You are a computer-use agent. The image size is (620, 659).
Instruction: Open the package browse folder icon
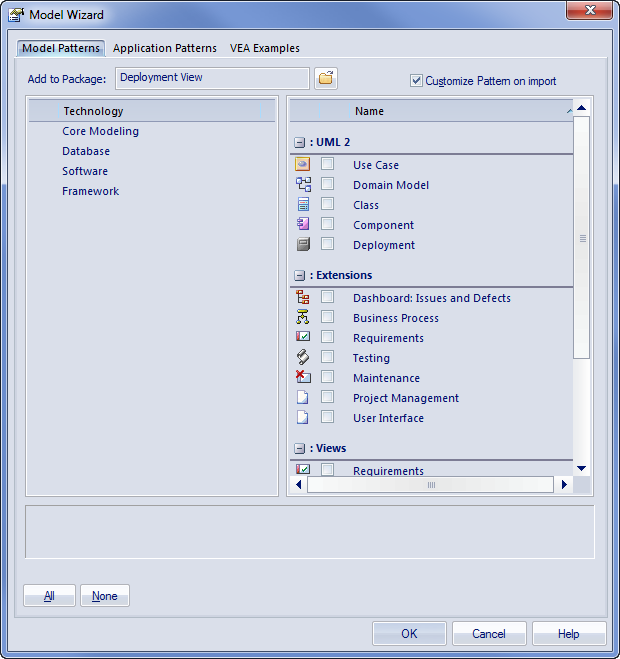coord(326,79)
